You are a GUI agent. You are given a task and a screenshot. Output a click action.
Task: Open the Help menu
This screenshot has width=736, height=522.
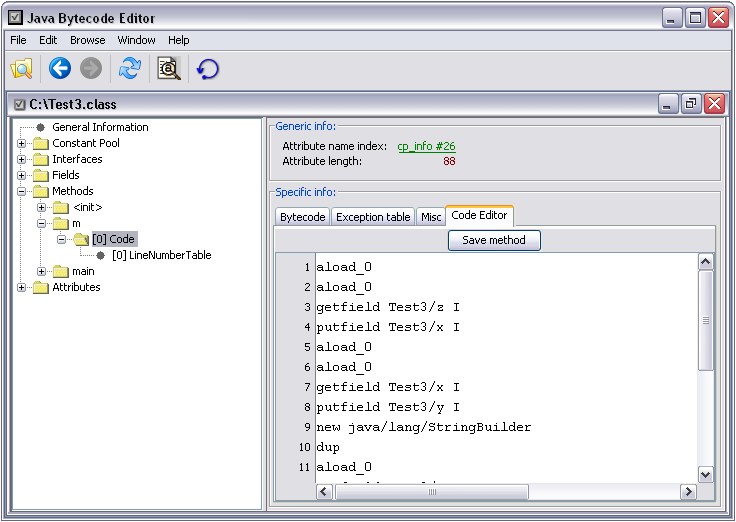point(178,40)
